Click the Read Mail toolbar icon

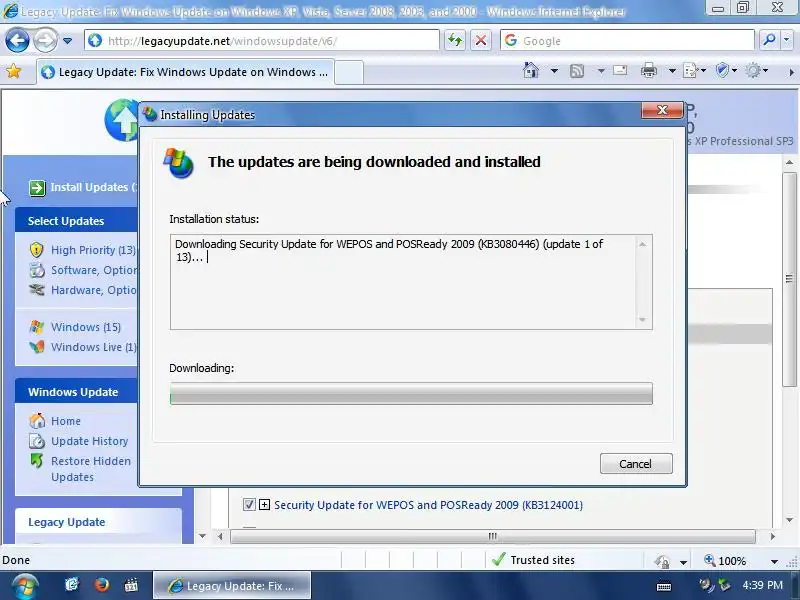coord(620,70)
